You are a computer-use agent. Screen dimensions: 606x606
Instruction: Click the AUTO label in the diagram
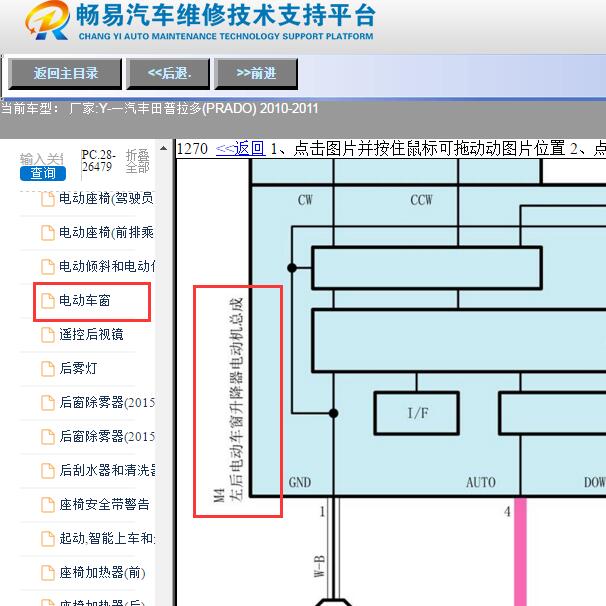(x=480, y=482)
